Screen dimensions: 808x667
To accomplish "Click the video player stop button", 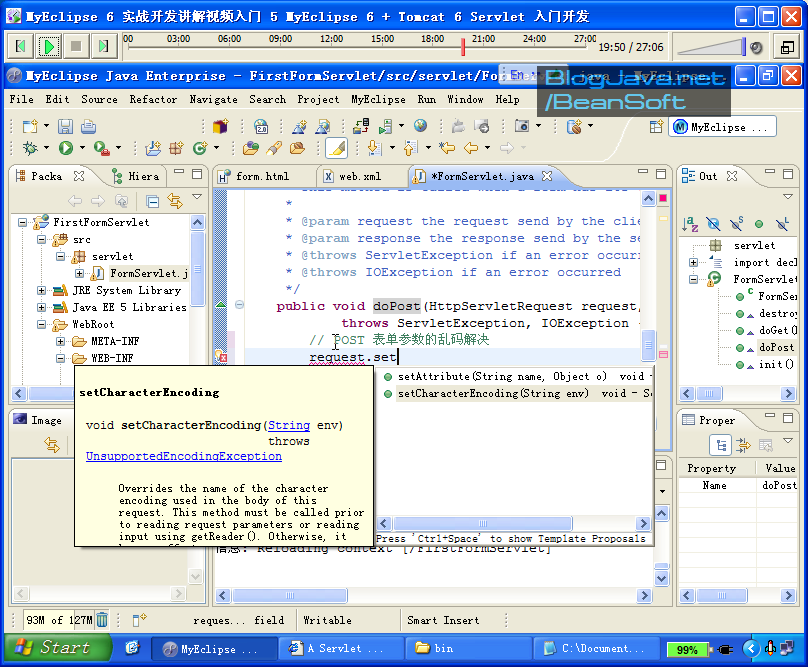I will pos(76,46).
